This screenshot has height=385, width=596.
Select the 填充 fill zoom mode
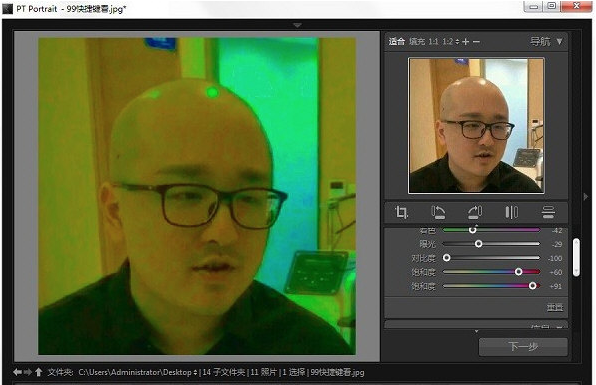[417, 41]
